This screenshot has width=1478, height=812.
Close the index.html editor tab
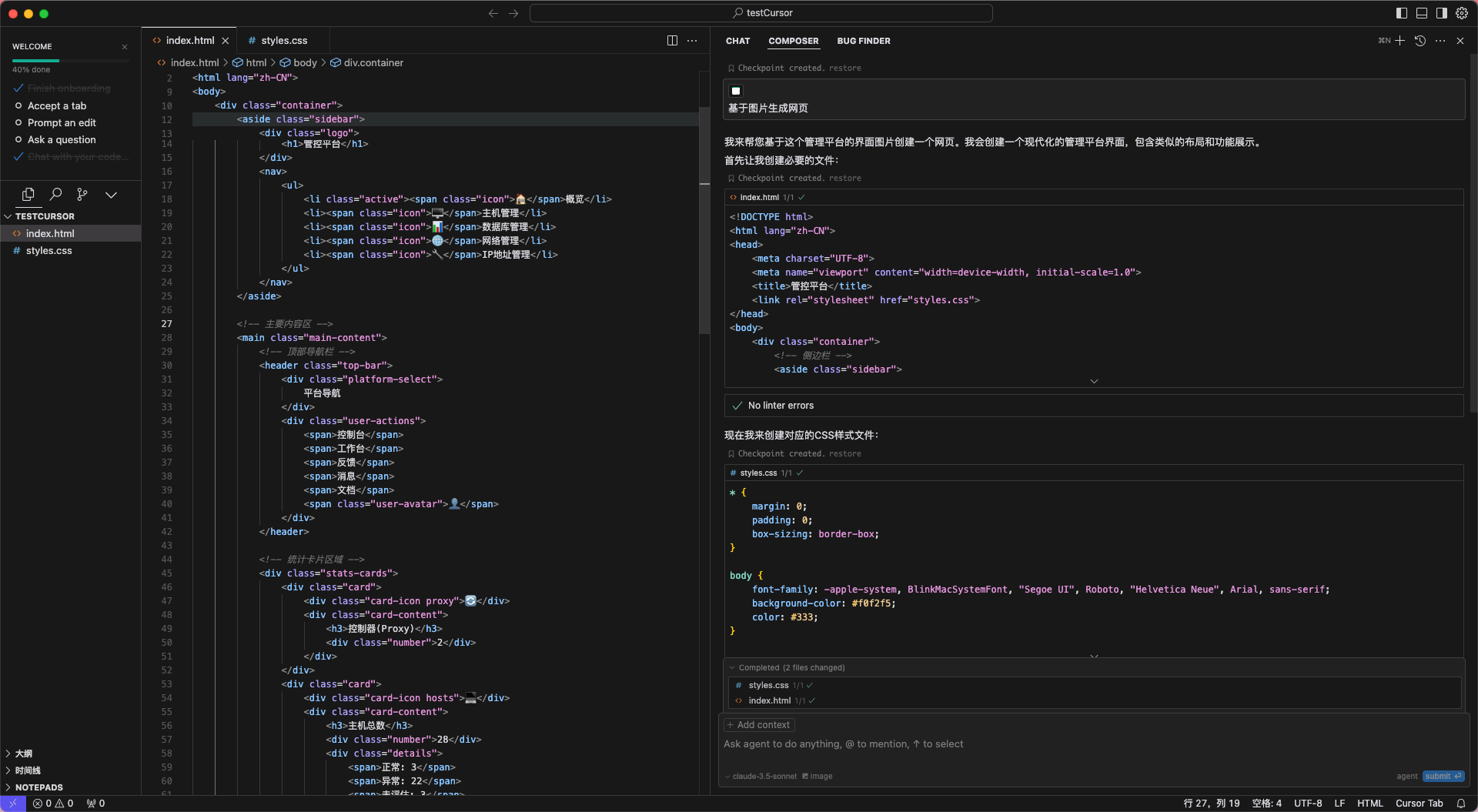pos(226,41)
